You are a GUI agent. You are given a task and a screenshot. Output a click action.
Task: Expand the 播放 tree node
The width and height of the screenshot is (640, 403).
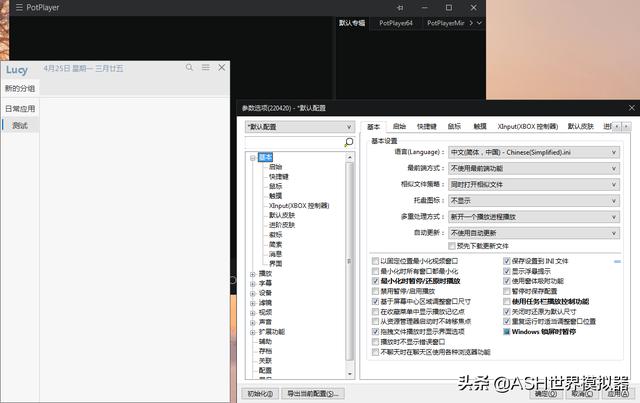pos(253,274)
